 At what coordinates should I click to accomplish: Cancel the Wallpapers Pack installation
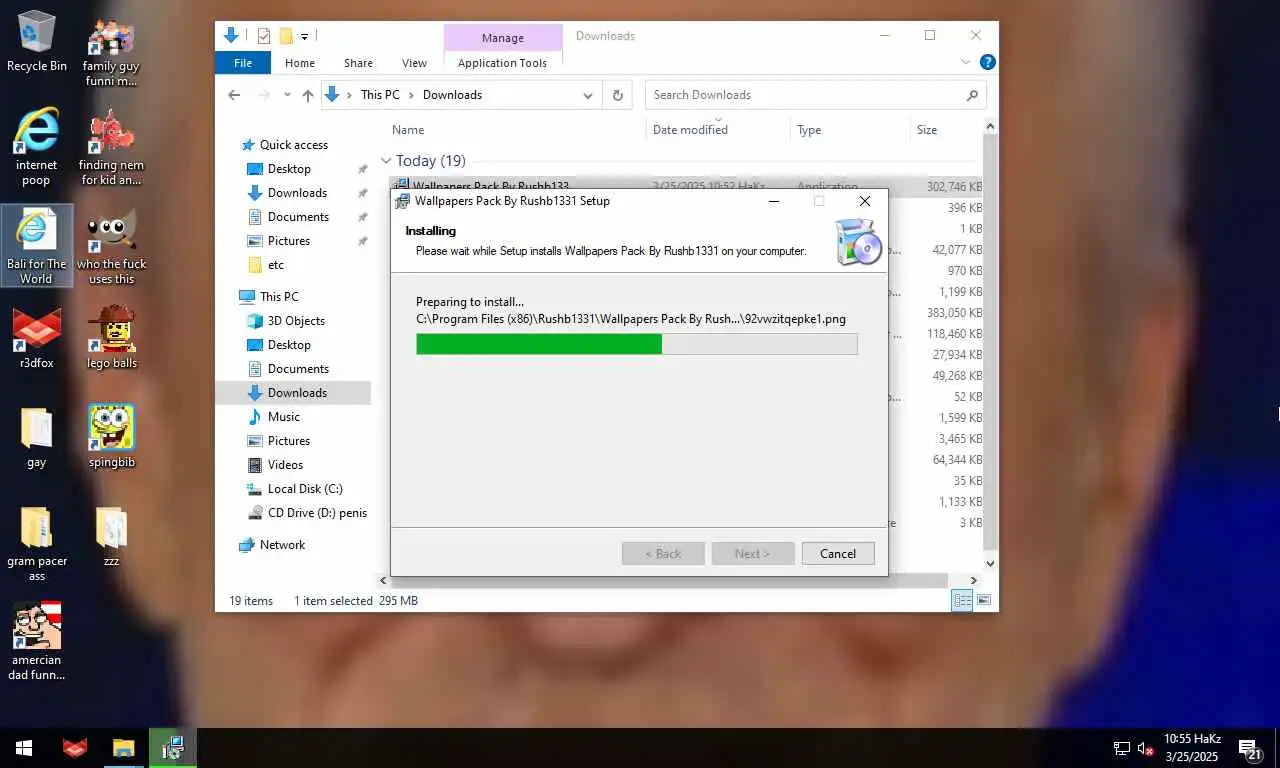[x=838, y=553]
